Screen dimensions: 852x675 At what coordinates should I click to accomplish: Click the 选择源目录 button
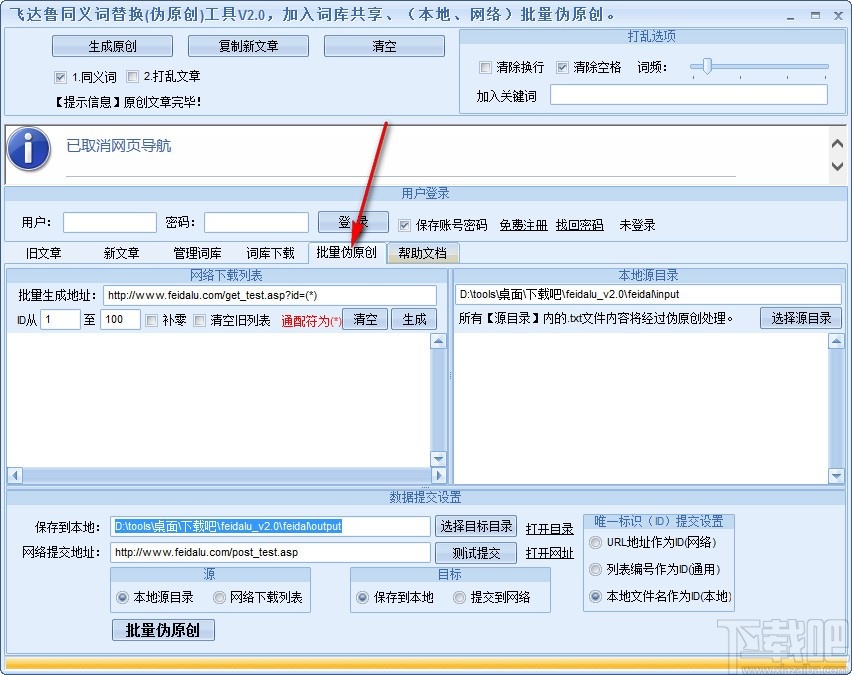click(x=801, y=318)
